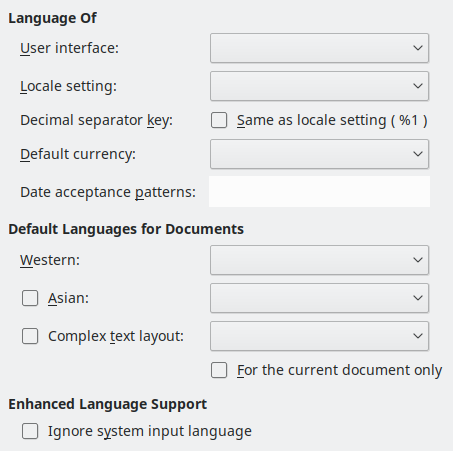Click the Locale setting chevron arrow
453x451 pixels.
418,86
